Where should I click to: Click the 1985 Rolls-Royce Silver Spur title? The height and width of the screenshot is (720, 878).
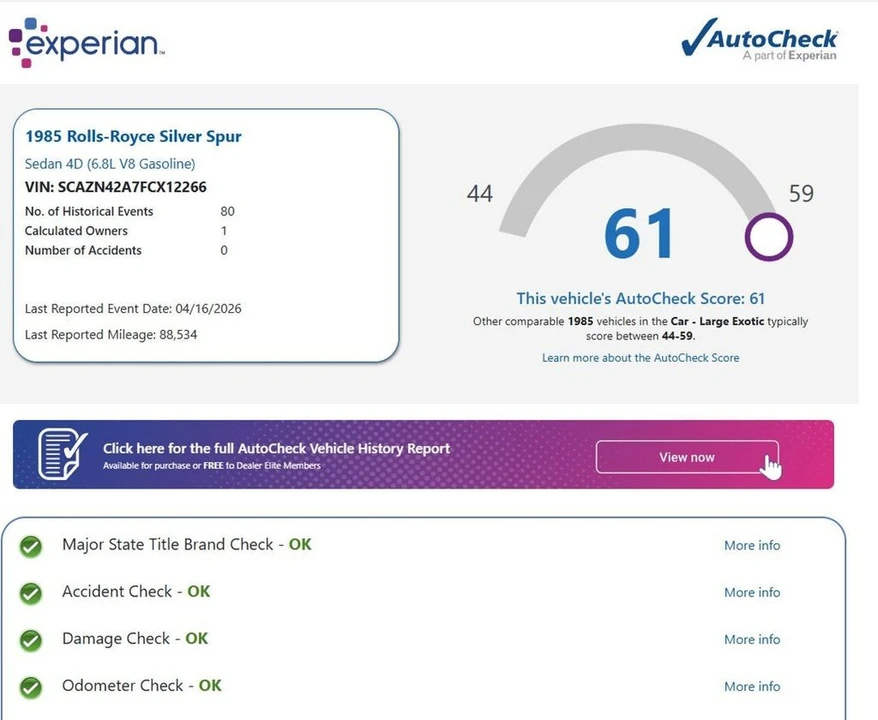click(x=133, y=136)
